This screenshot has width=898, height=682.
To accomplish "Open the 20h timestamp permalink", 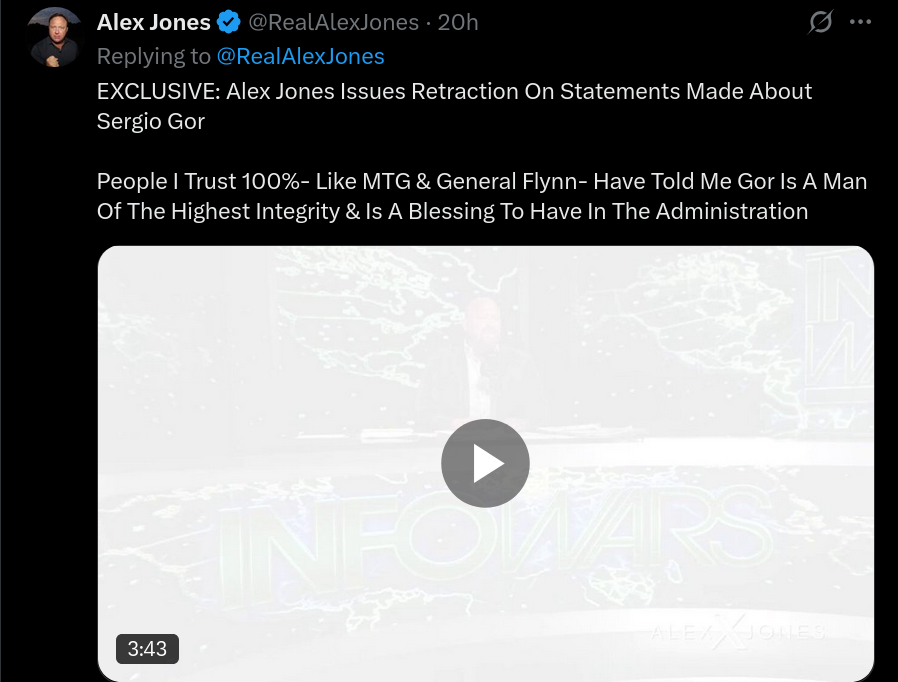I will pos(458,22).
